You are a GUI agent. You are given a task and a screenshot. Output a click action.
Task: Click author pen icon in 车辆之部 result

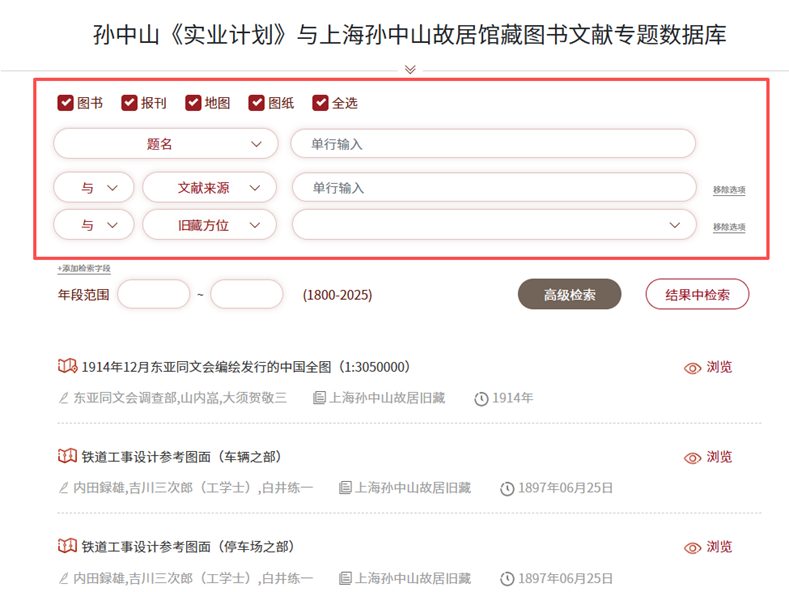point(63,488)
